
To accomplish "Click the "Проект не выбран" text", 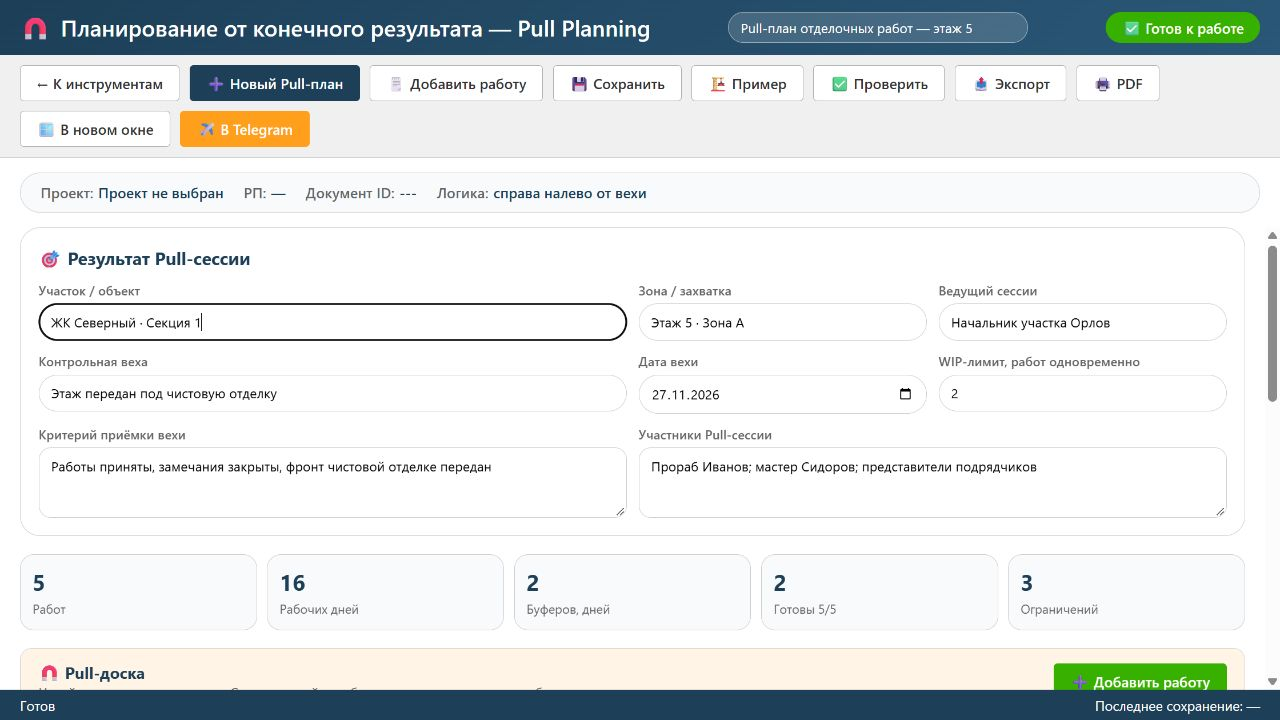I will tap(161, 193).
